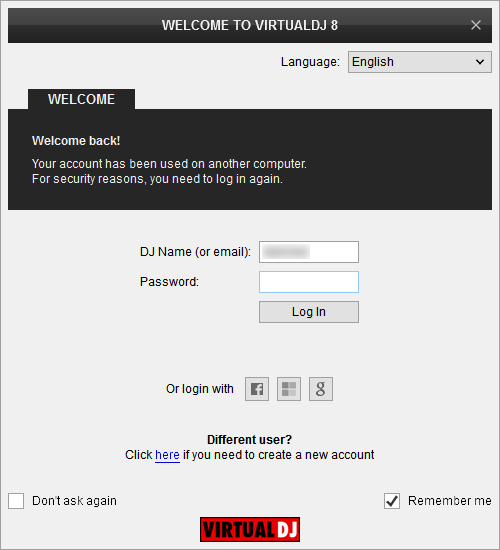This screenshot has height=550, width=500.
Task: Click the Welcome to VirtualDJ 8 title bar
Action: coord(250,25)
